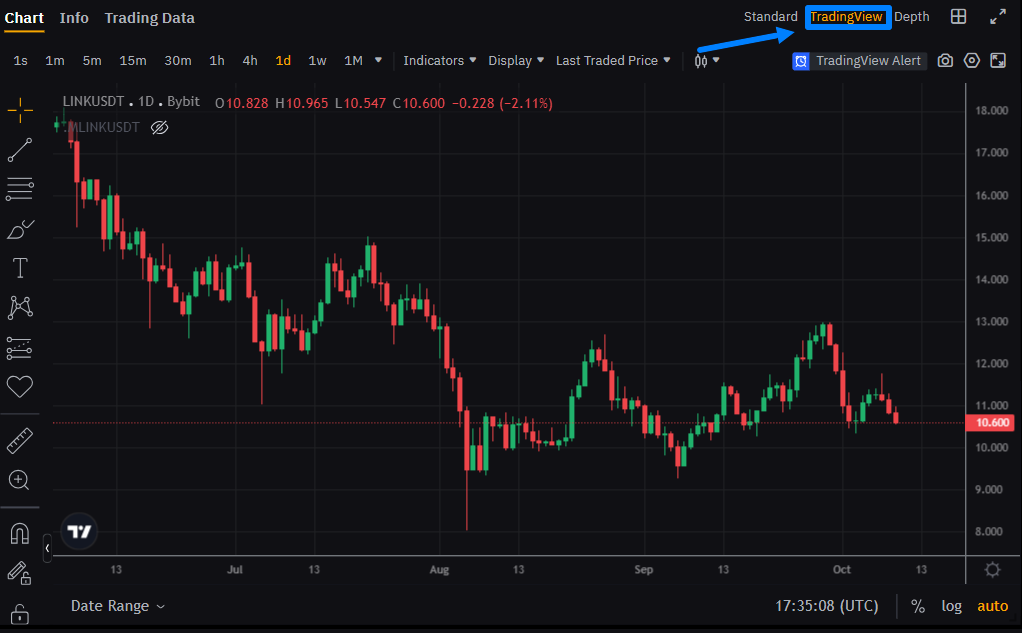Click the TradingView Alert button
This screenshot has height=633, width=1022.
857,61
